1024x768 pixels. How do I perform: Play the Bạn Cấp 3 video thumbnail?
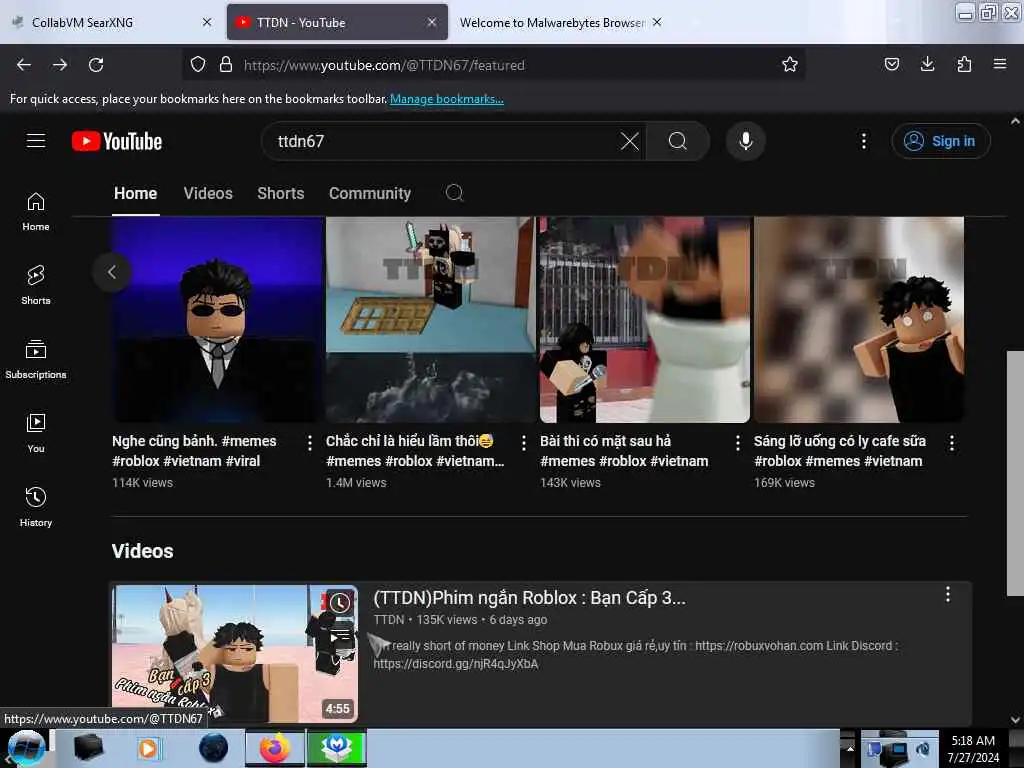tap(235, 653)
